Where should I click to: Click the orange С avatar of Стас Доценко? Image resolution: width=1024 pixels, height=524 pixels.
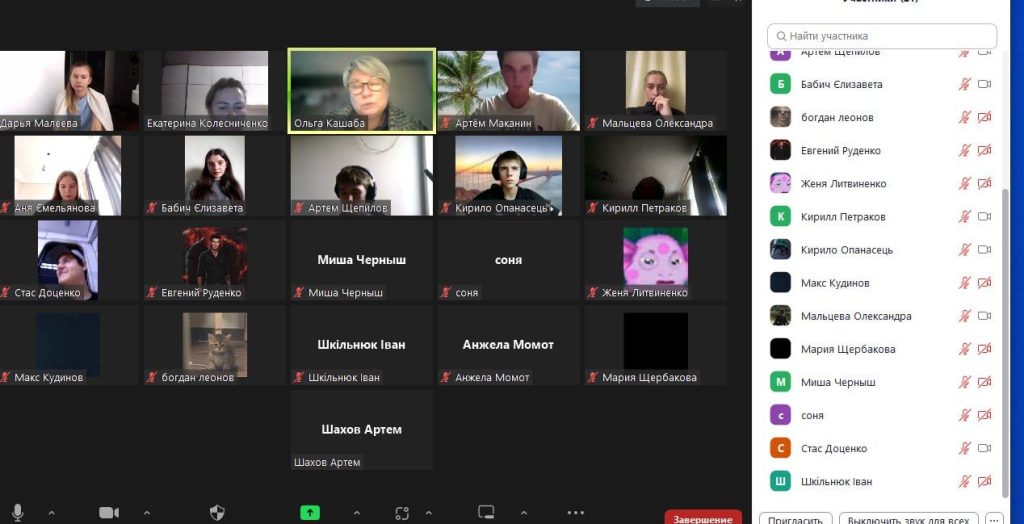(x=780, y=448)
